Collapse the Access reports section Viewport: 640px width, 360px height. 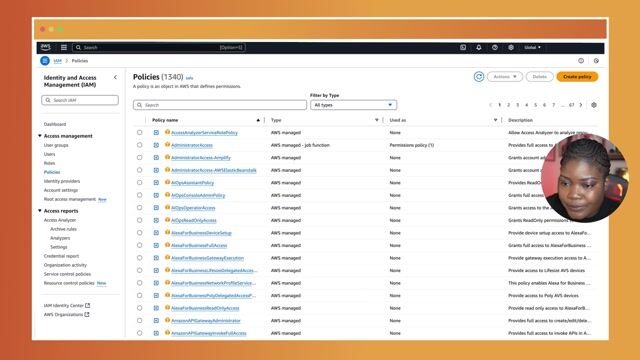coord(40,211)
